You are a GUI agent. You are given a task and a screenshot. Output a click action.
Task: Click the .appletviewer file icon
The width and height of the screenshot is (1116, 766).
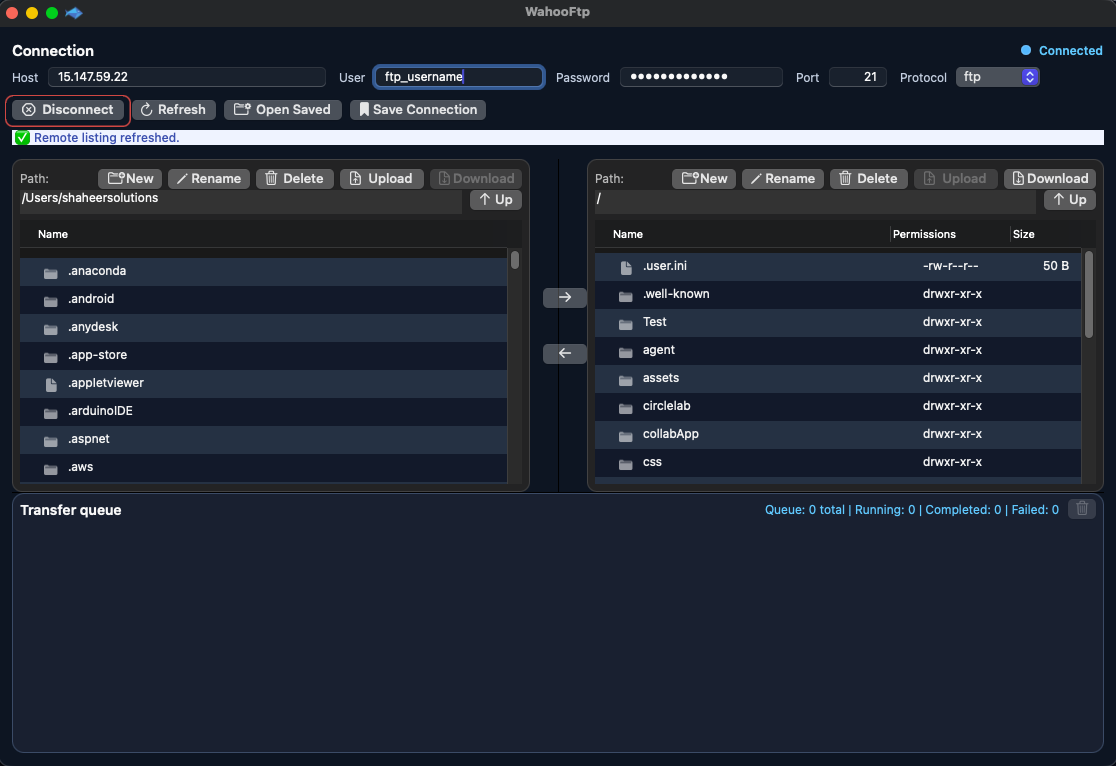click(x=51, y=385)
